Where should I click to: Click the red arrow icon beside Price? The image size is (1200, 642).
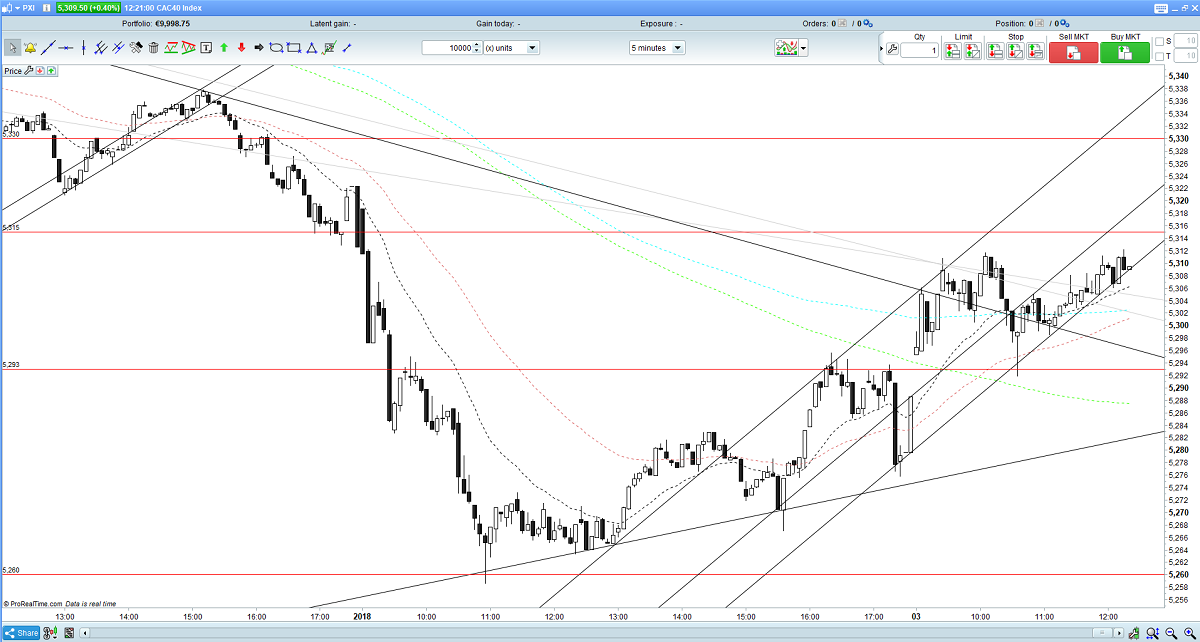click(40, 71)
